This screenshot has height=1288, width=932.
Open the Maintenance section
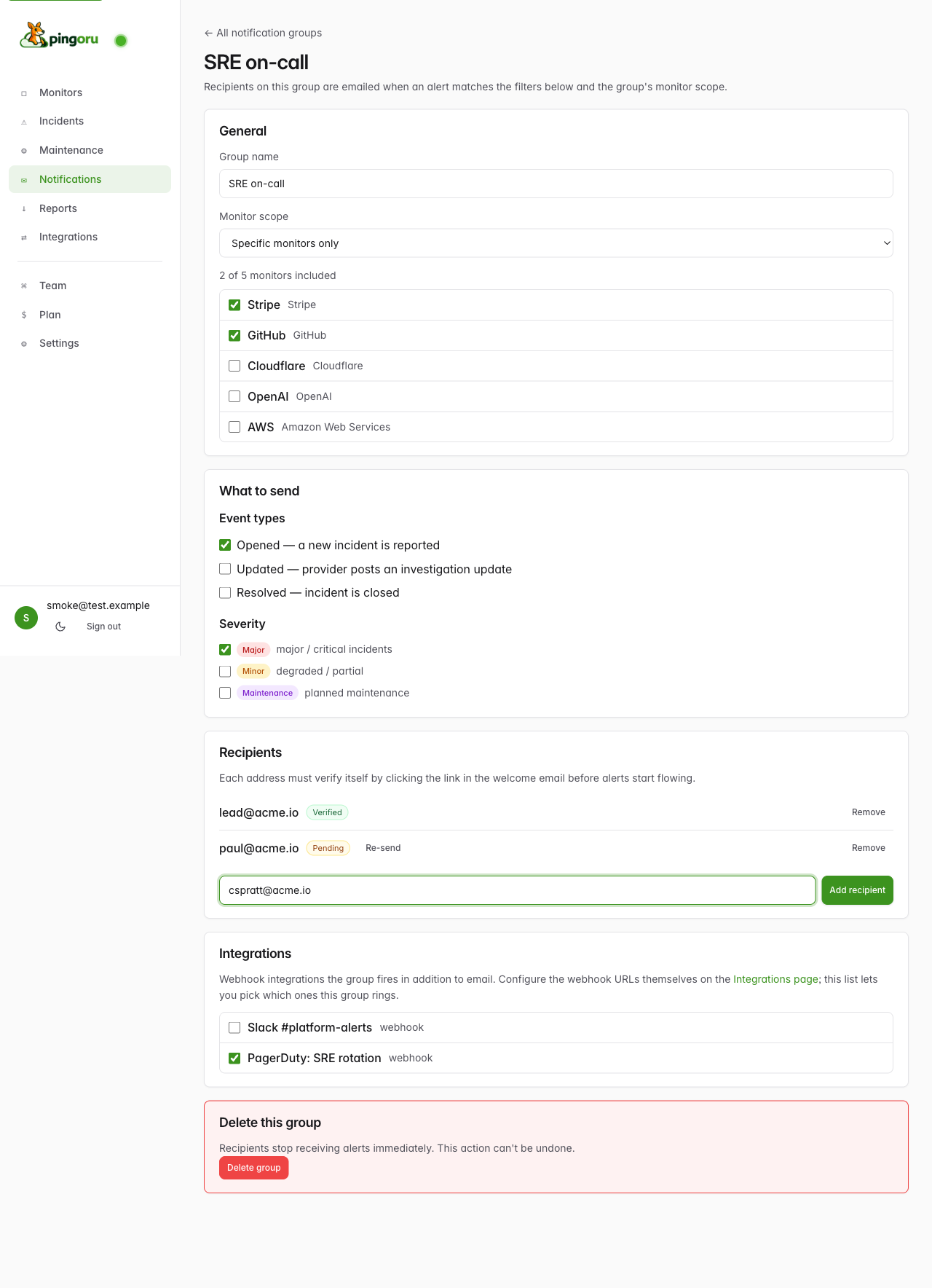pos(90,150)
